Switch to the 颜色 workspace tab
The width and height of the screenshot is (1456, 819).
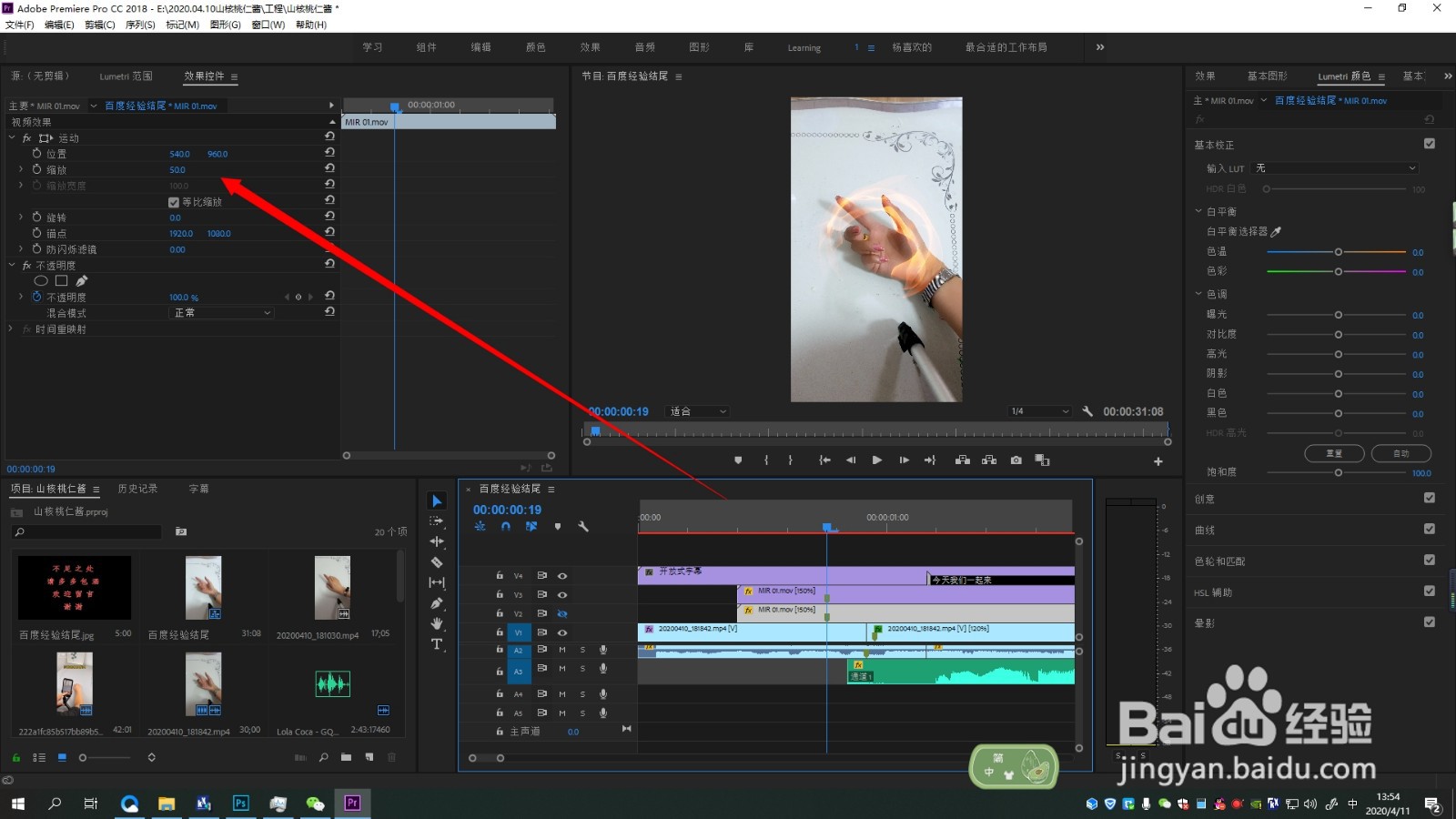point(535,47)
